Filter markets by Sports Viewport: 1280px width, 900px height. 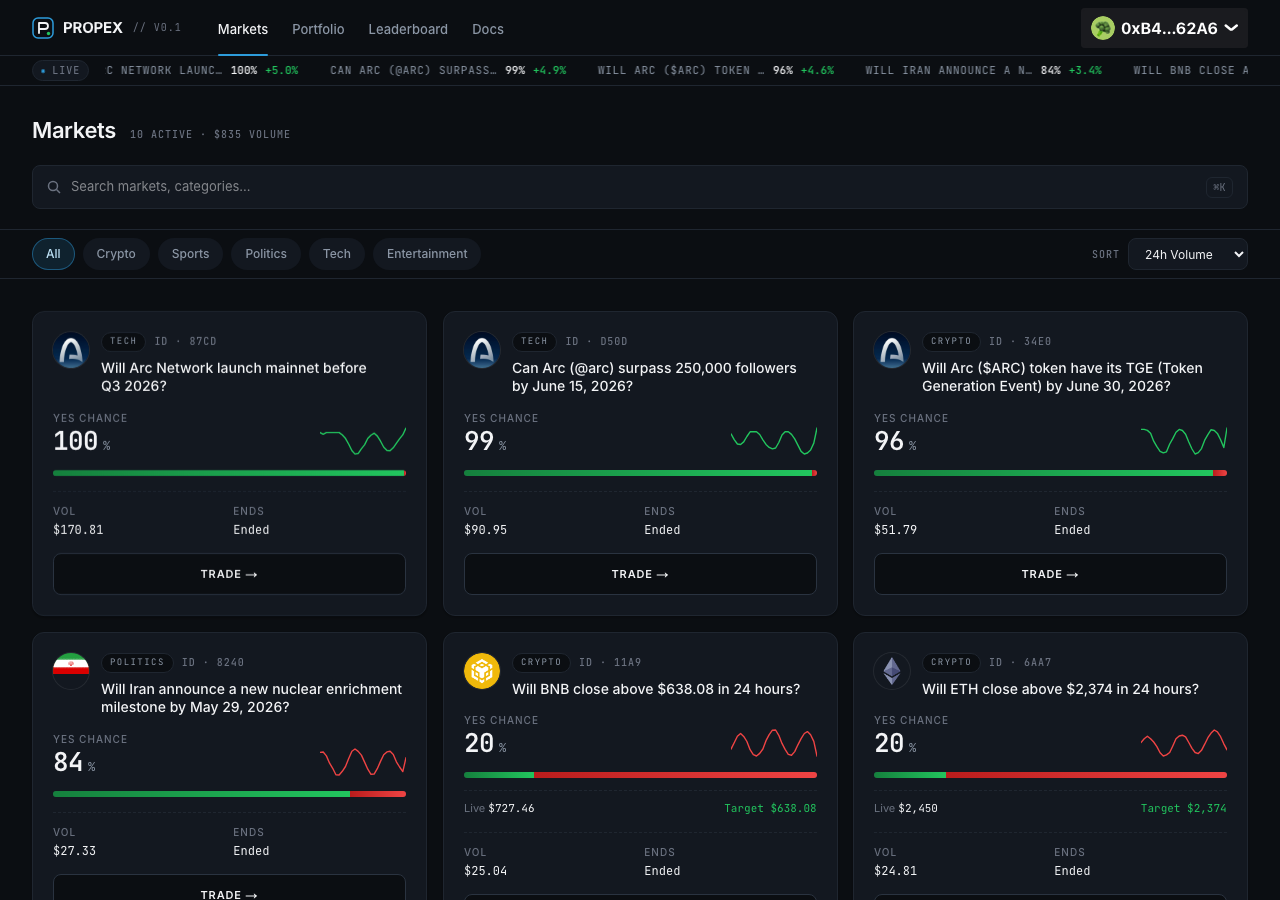point(190,254)
